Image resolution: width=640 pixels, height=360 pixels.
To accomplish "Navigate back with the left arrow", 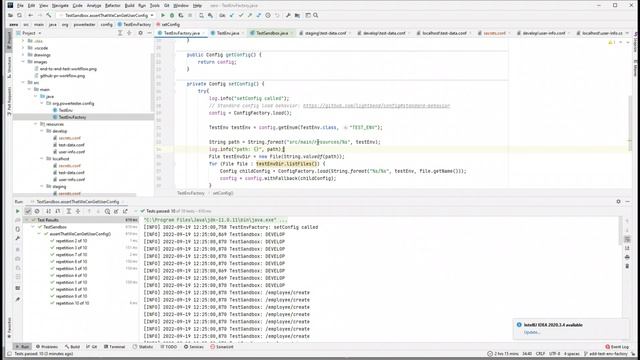I will point(31,16).
